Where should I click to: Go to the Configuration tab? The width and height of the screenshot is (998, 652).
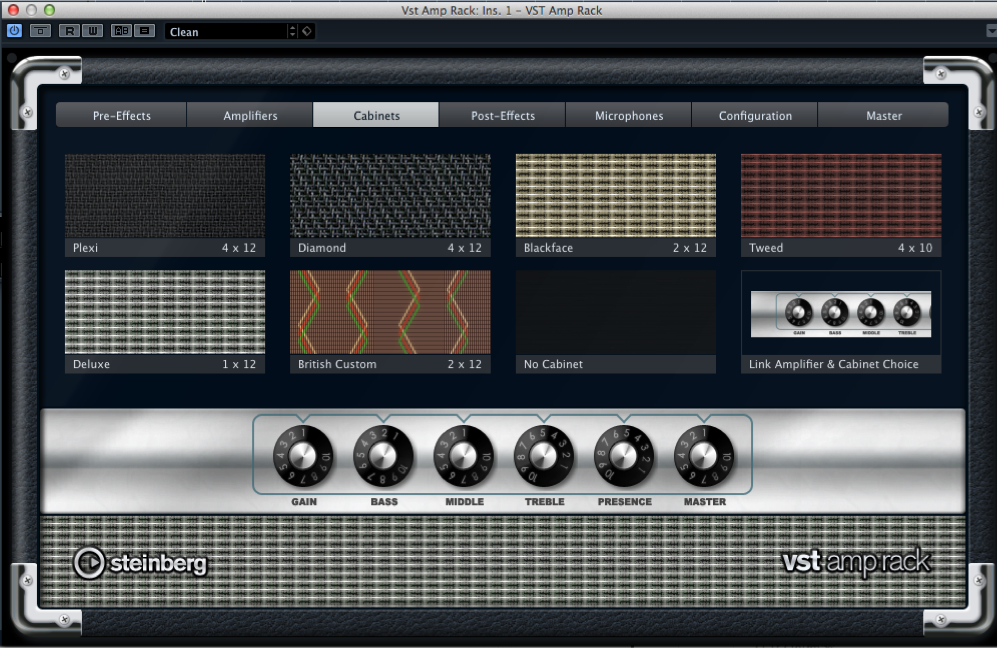[x=755, y=115]
